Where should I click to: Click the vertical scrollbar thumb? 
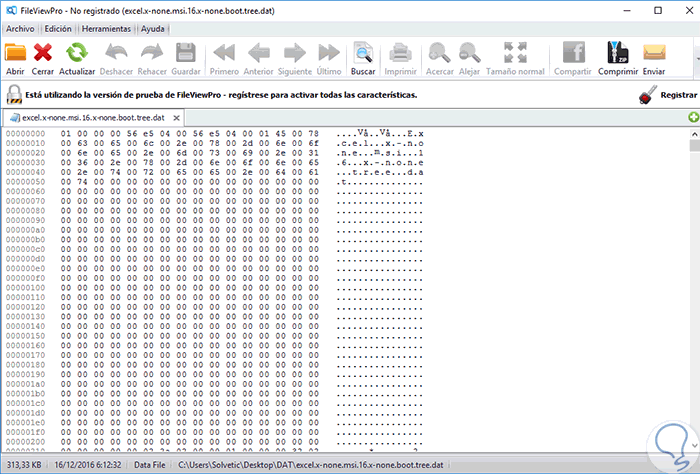[x=695, y=146]
